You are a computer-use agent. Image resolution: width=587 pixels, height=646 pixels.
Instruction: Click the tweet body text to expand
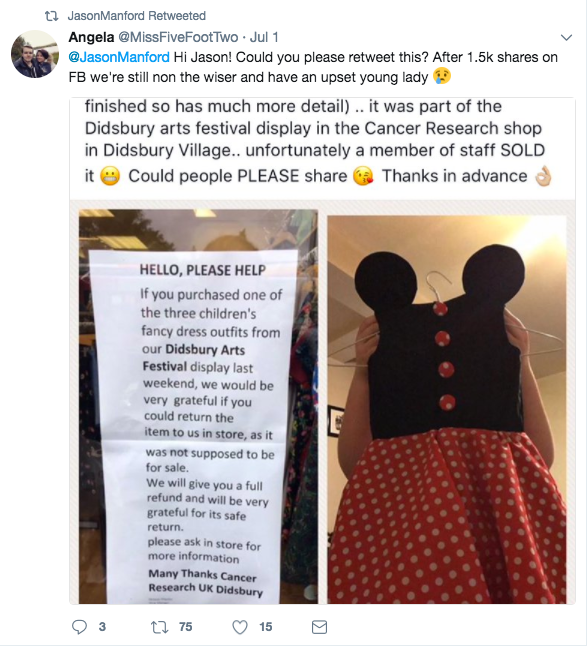tap(313, 67)
